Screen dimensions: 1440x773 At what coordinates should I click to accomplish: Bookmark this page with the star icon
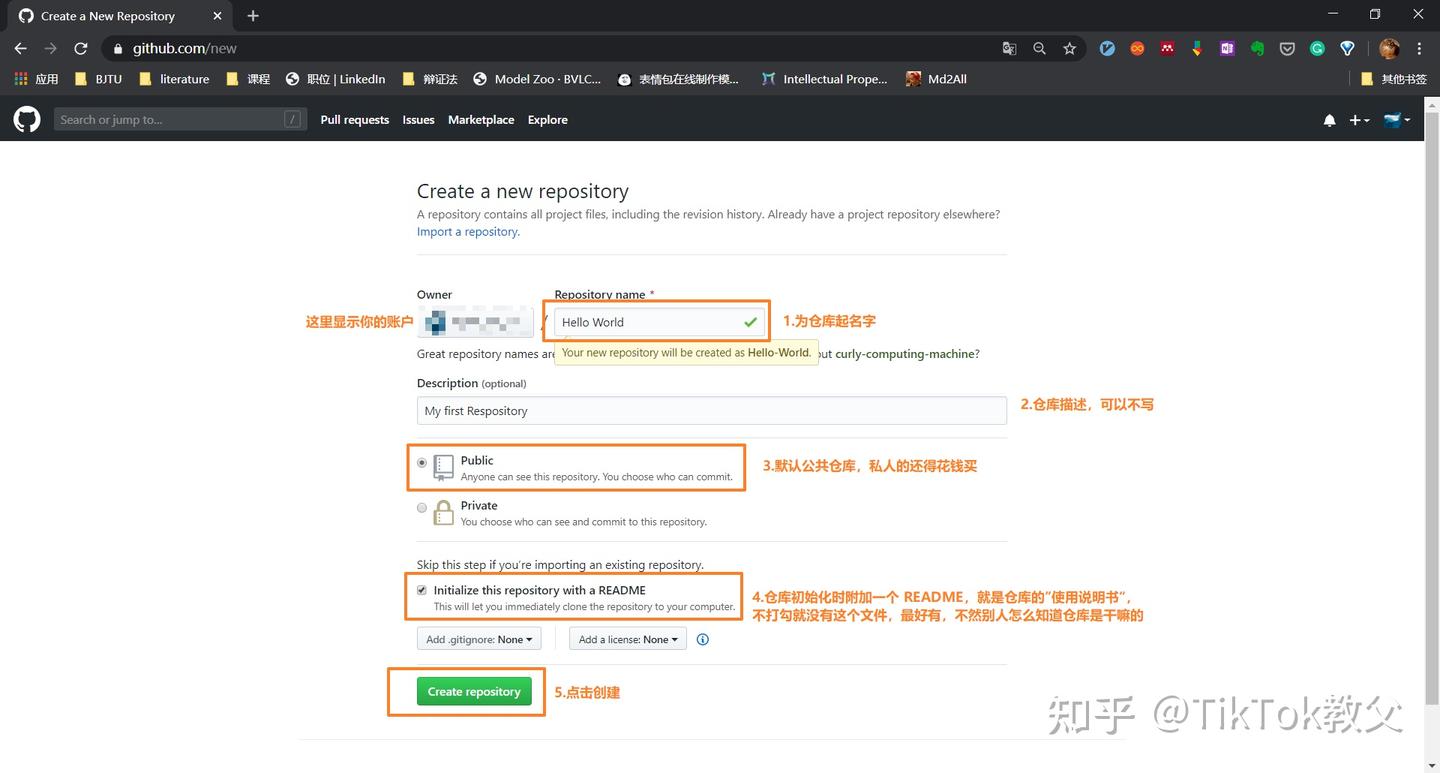[1069, 47]
